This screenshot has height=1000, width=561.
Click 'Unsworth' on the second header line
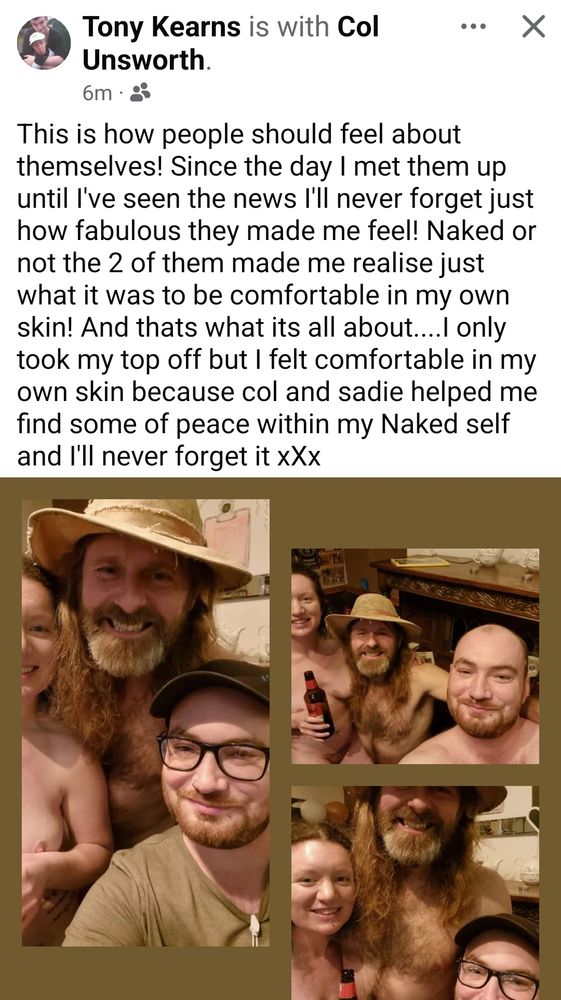[x=143, y=61]
